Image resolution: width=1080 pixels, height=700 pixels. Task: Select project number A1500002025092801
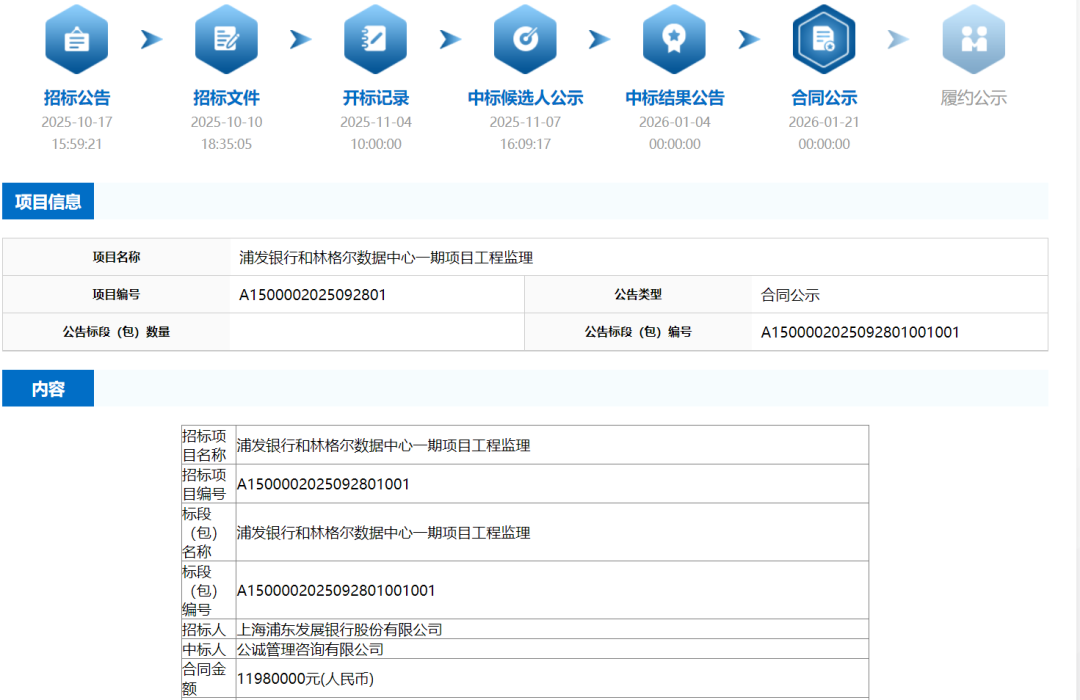312,295
